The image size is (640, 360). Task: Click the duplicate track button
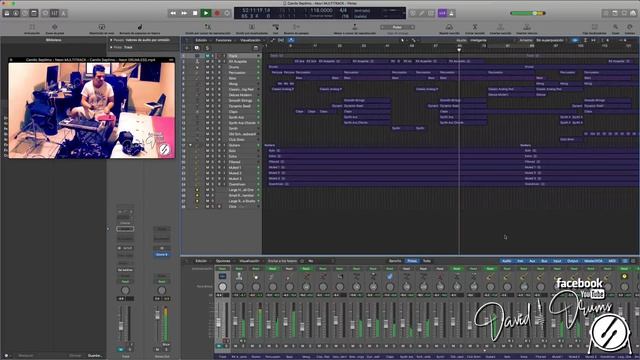pos(197,48)
